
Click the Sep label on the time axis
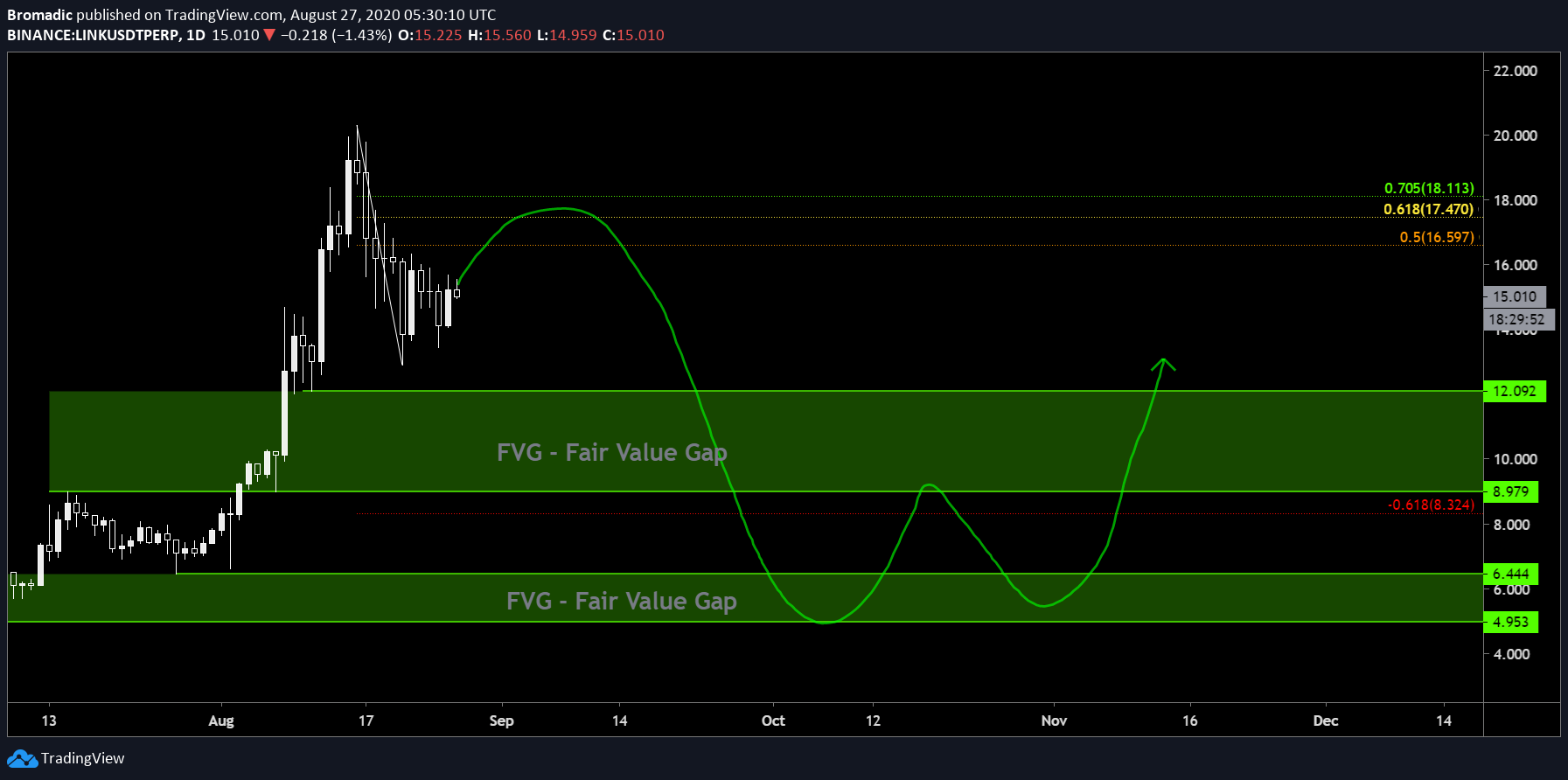tap(501, 721)
